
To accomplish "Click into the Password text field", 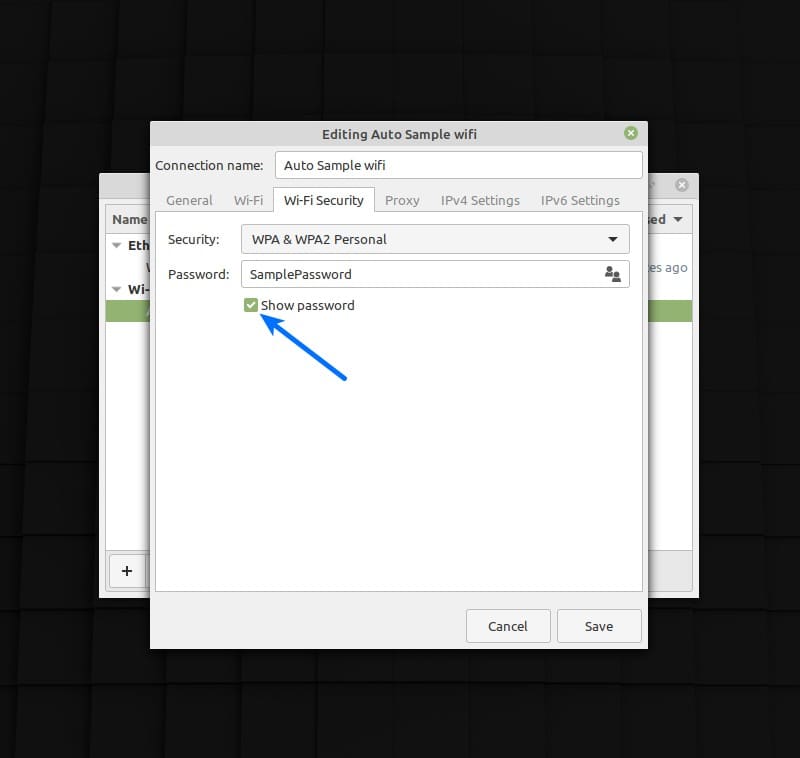I will tap(420, 274).
